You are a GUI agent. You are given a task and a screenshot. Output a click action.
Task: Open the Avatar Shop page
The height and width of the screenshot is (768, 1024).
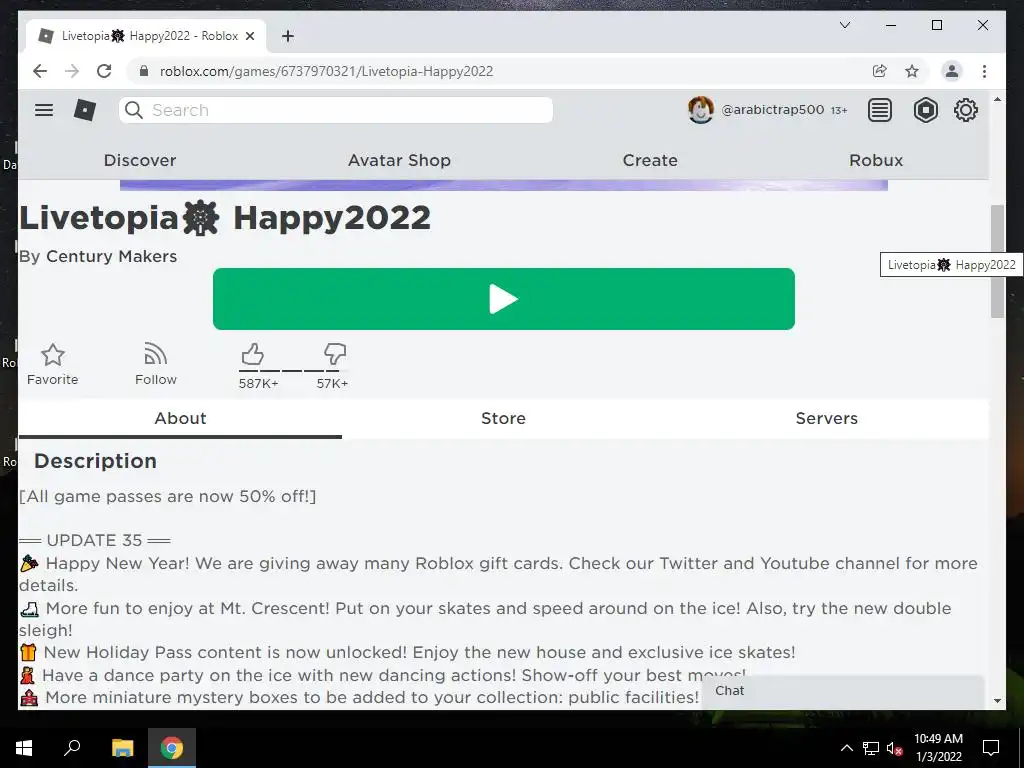[399, 160]
